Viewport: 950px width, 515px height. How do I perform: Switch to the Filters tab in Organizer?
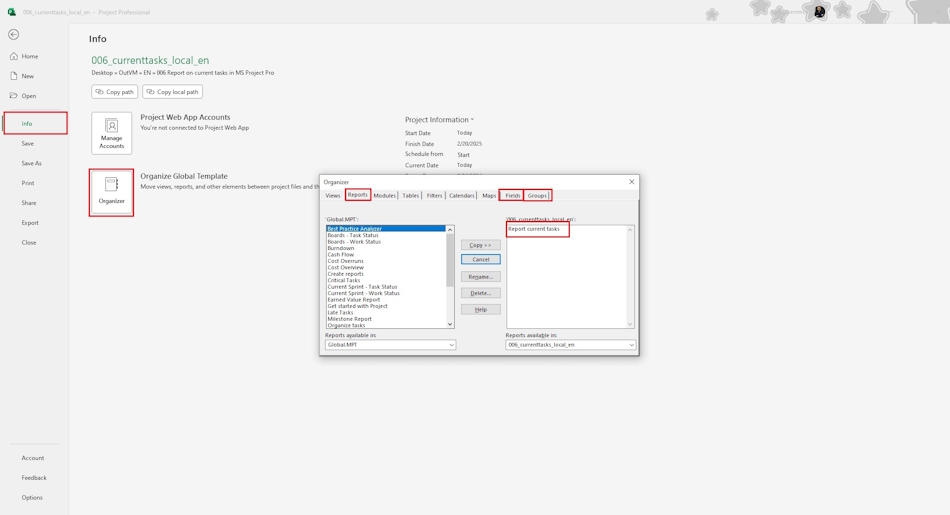(434, 196)
